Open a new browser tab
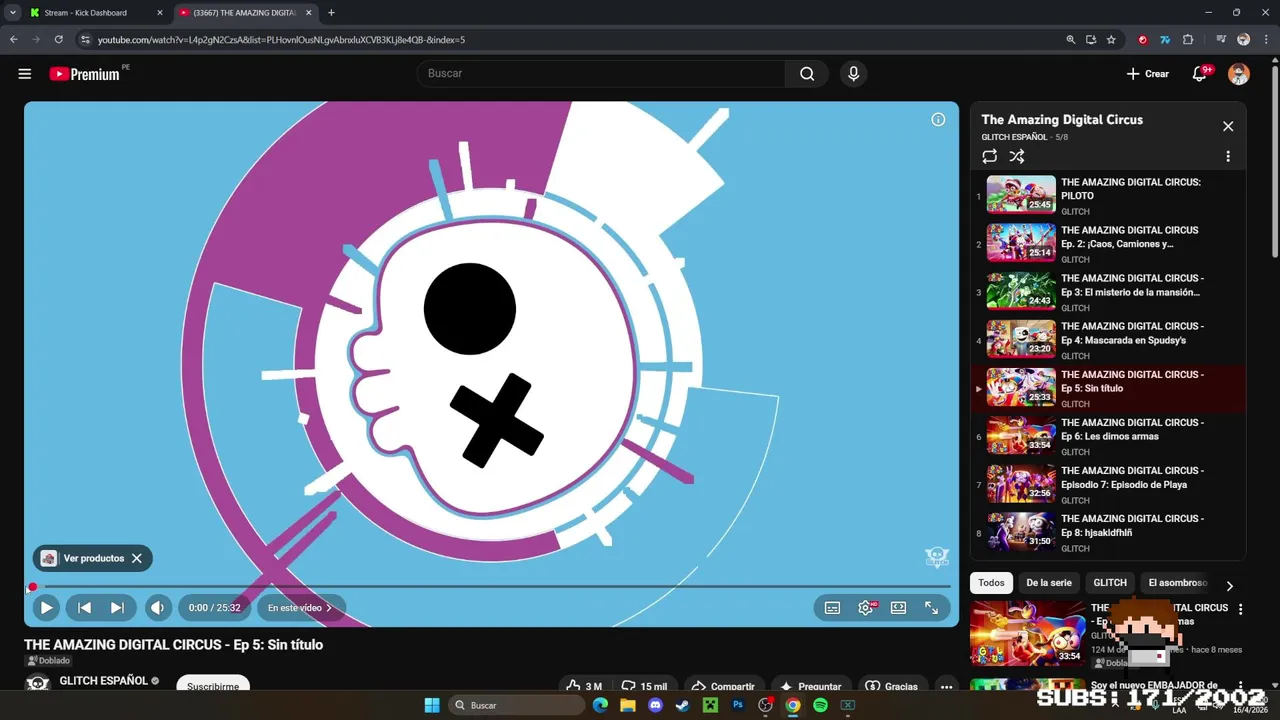 pyautogui.click(x=331, y=13)
